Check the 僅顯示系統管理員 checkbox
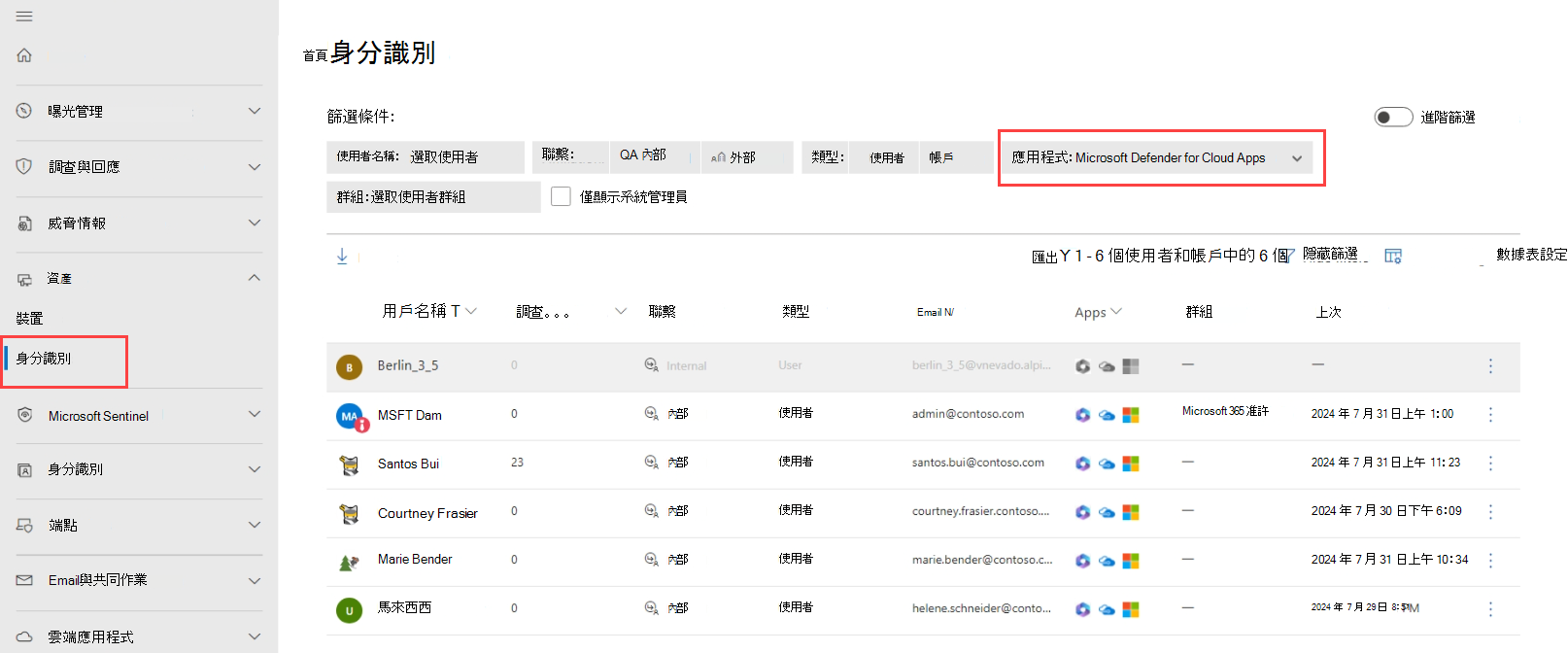Image resolution: width=1568 pixels, height=653 pixels. [561, 196]
